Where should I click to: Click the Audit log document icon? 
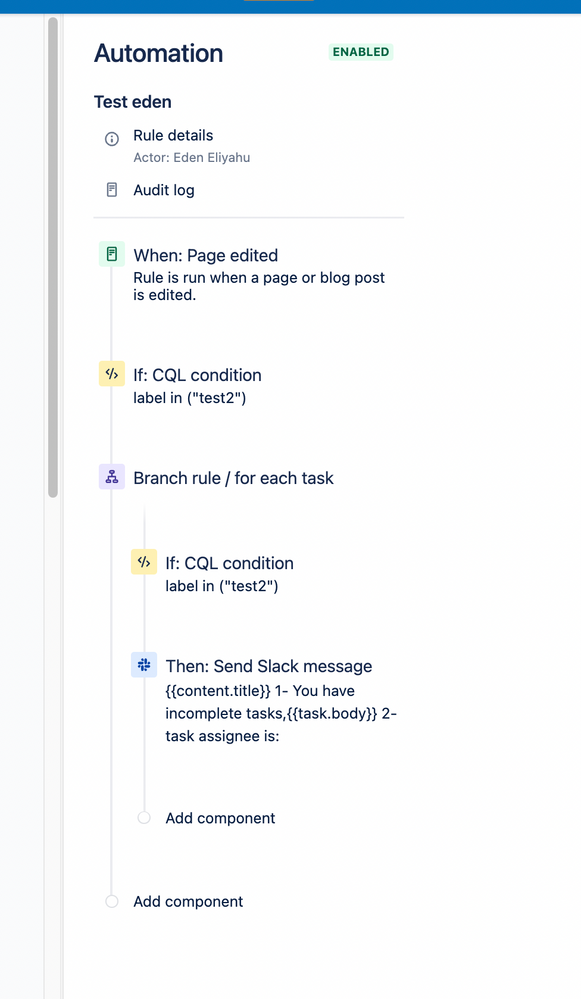110,189
